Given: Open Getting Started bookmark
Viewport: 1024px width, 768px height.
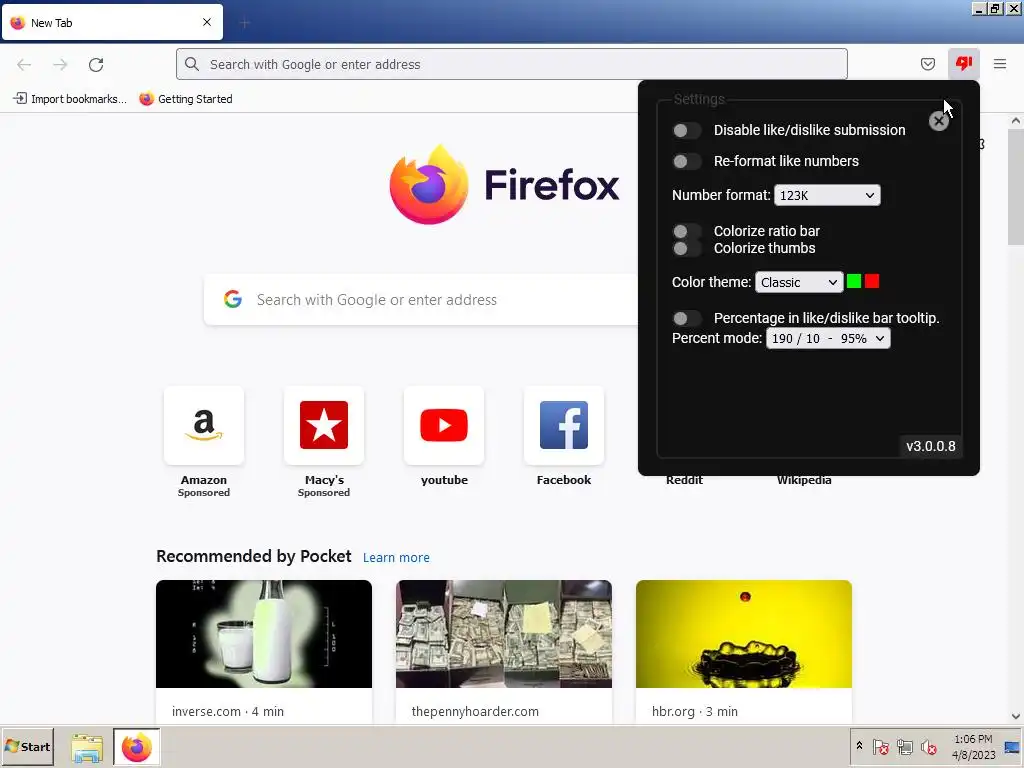Looking at the screenshot, I should (x=186, y=99).
